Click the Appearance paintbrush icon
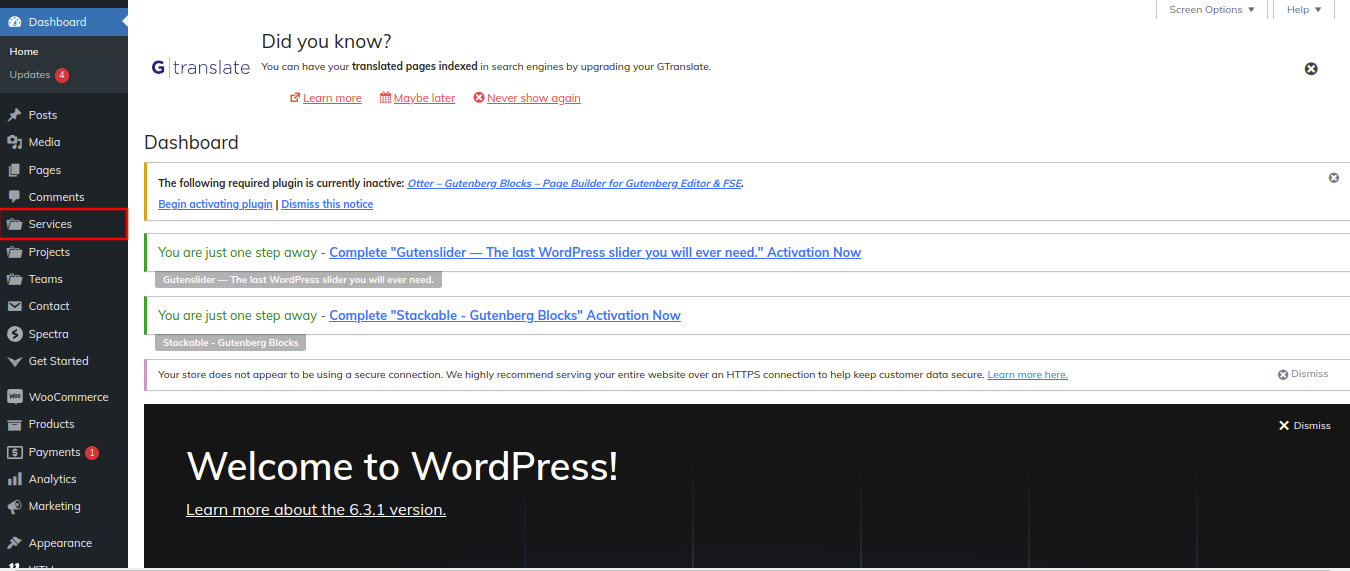This screenshot has height=571, width=1350. [x=14, y=543]
